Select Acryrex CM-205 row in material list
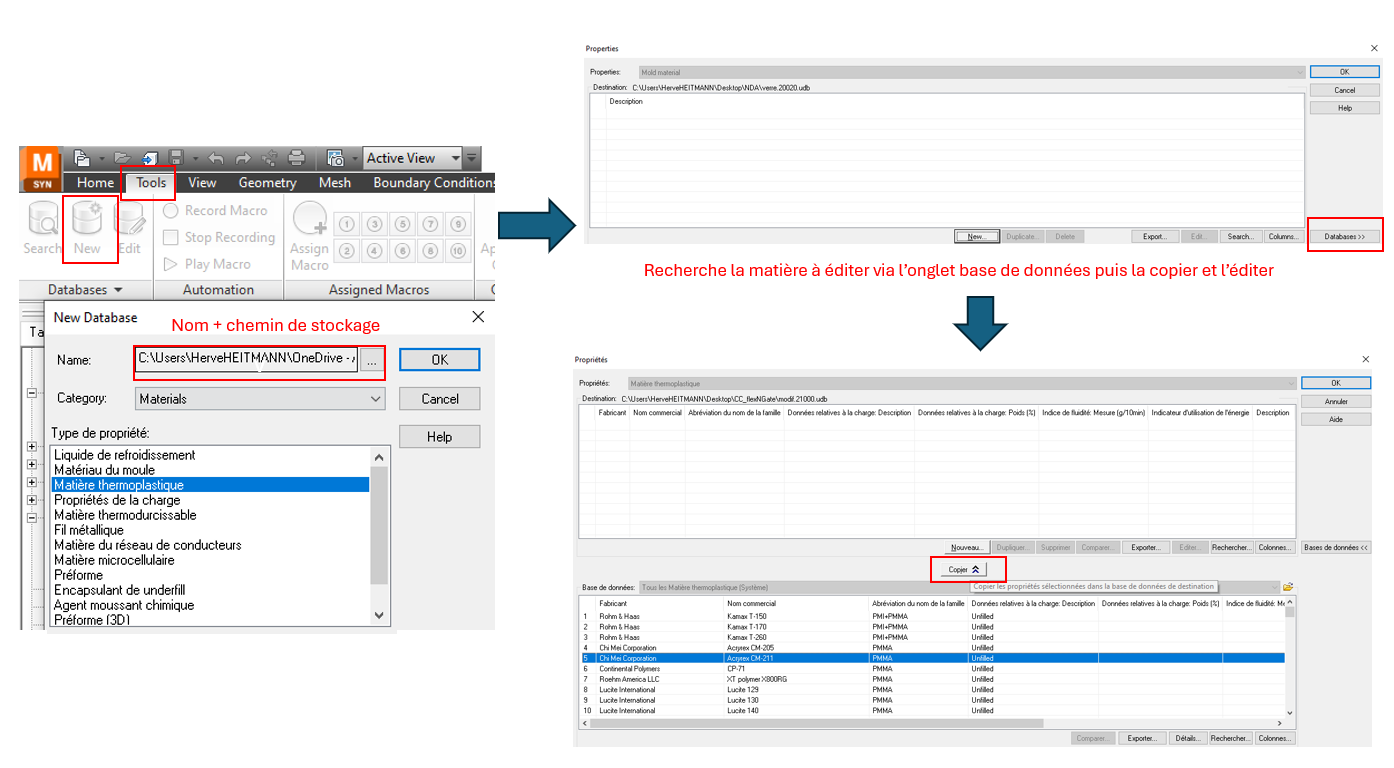 tap(750, 648)
